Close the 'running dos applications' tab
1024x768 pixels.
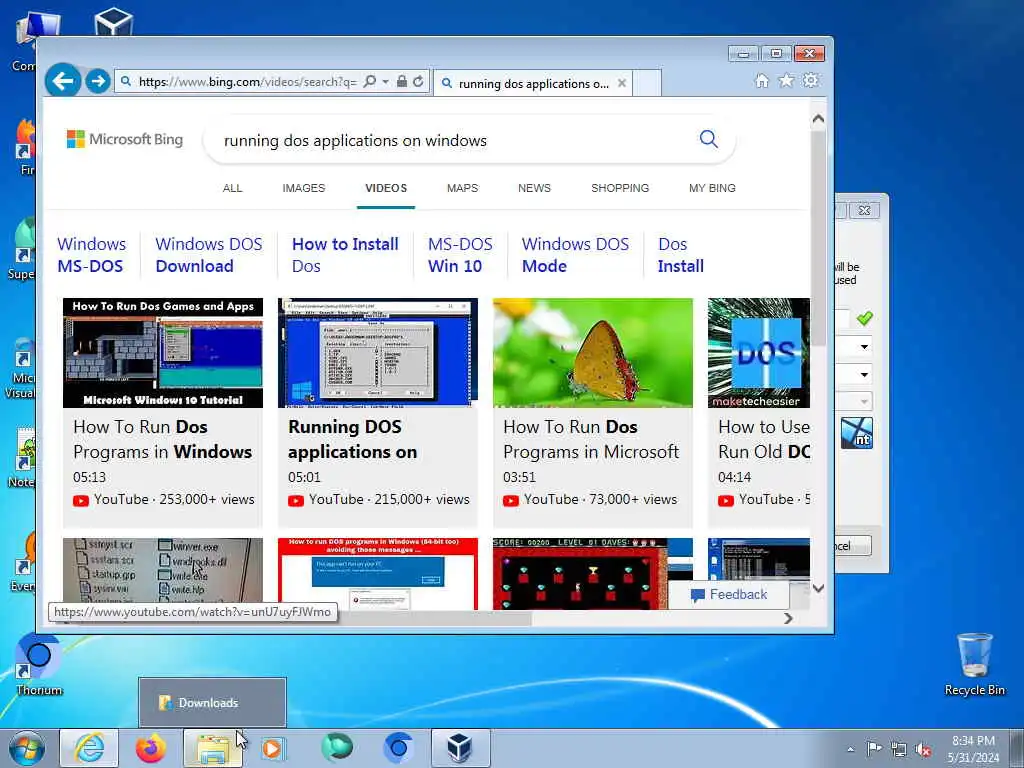pos(622,83)
